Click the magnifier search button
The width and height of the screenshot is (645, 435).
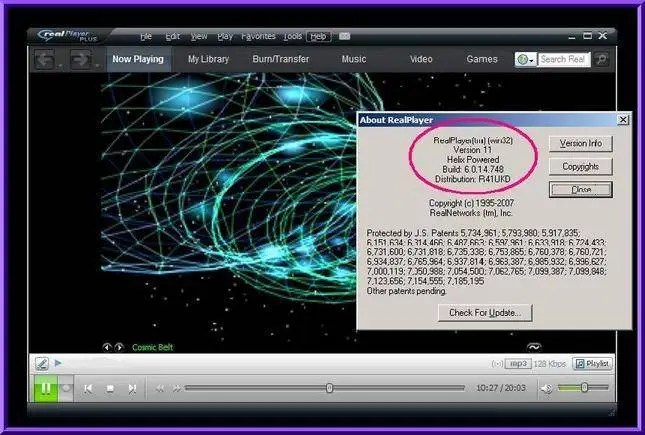point(601,60)
